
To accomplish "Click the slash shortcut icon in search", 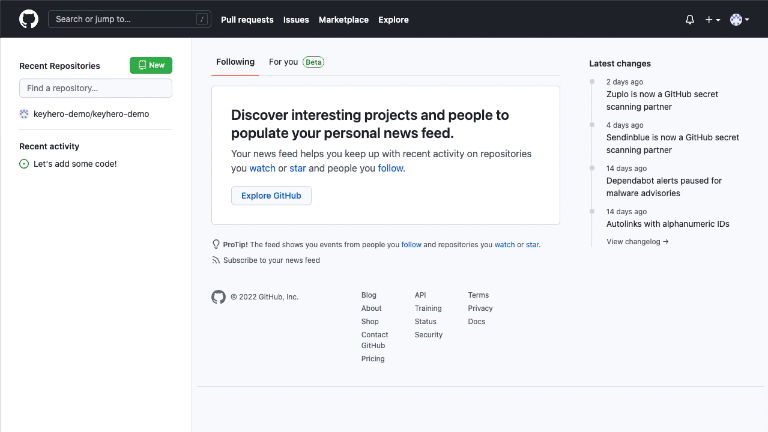I will (202, 19).
